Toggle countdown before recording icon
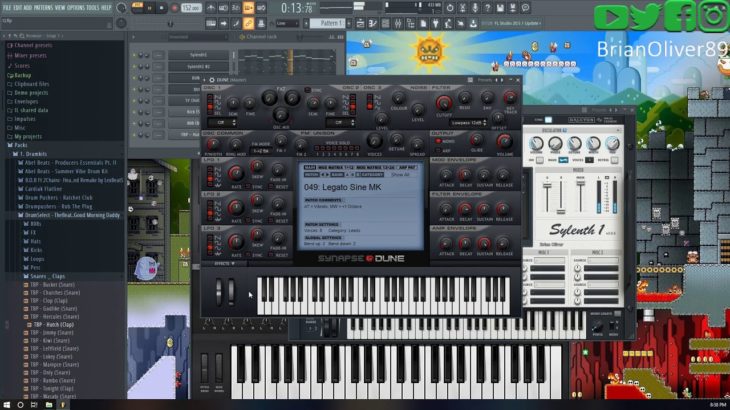 tap(236, 8)
